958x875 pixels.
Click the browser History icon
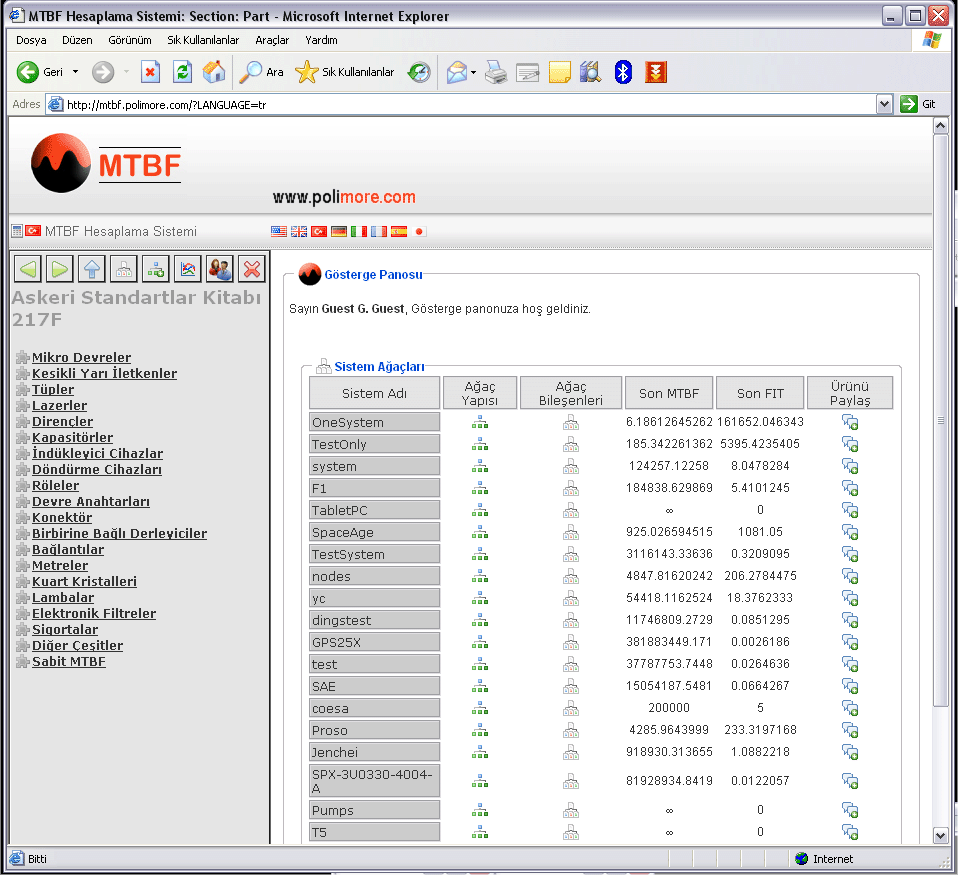click(x=419, y=72)
